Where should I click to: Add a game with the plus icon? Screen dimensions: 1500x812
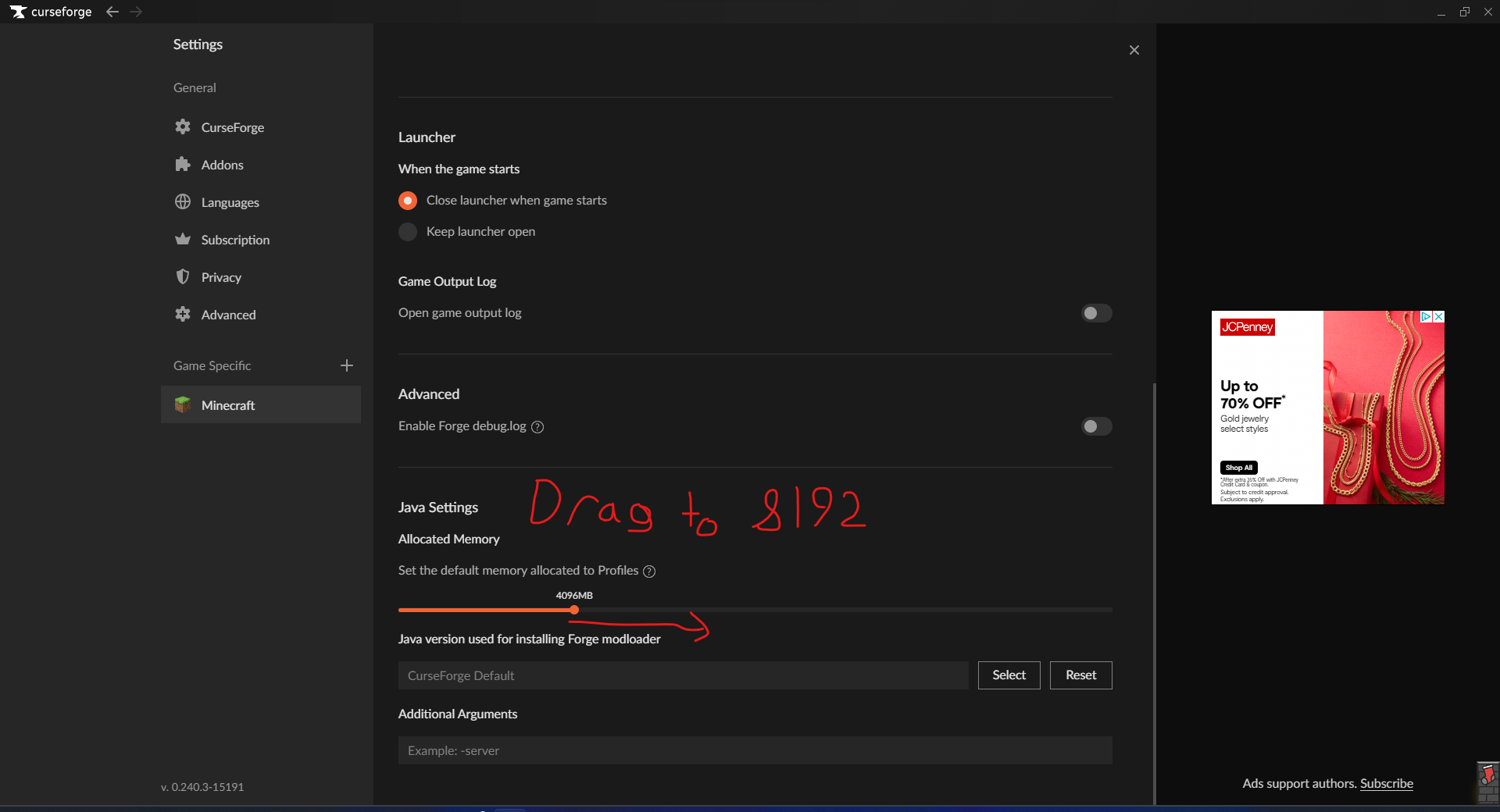pyautogui.click(x=347, y=365)
